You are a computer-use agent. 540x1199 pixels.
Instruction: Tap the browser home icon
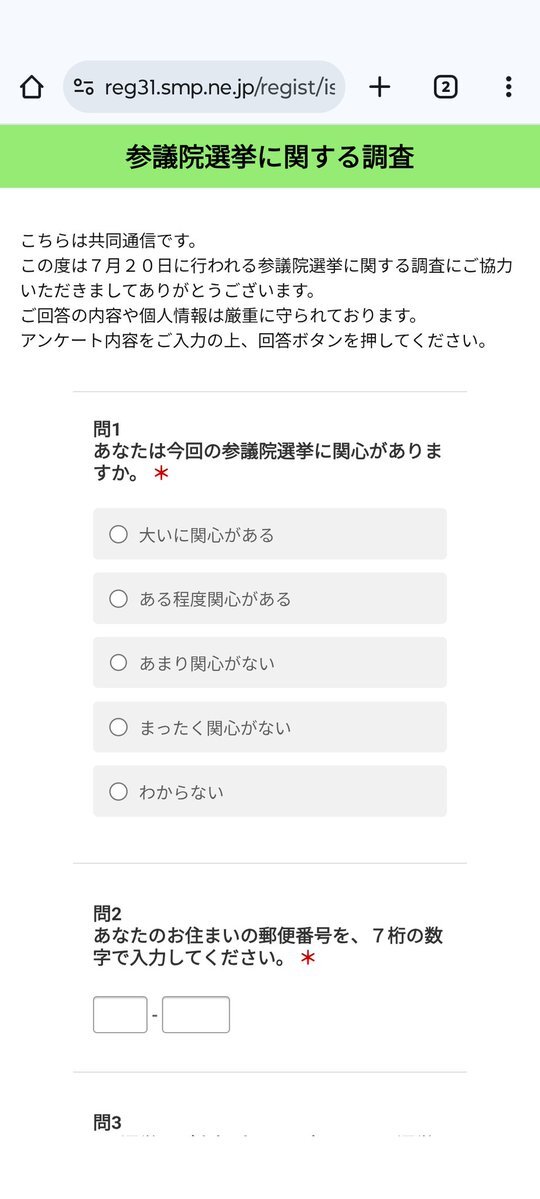point(31,87)
